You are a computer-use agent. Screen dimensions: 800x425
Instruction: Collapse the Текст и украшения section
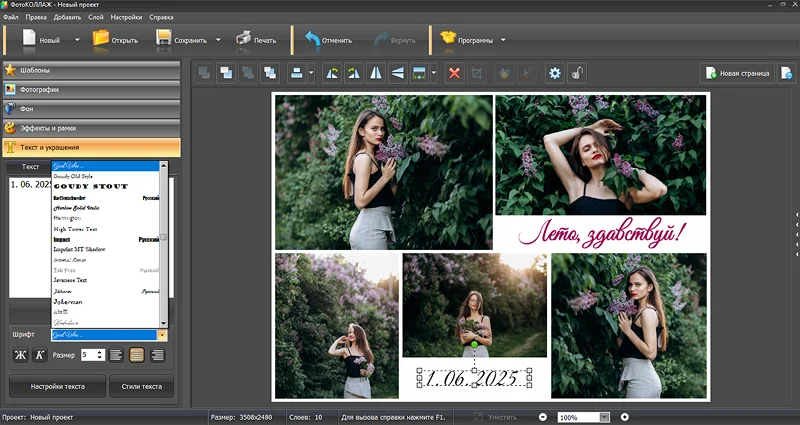tap(91, 147)
